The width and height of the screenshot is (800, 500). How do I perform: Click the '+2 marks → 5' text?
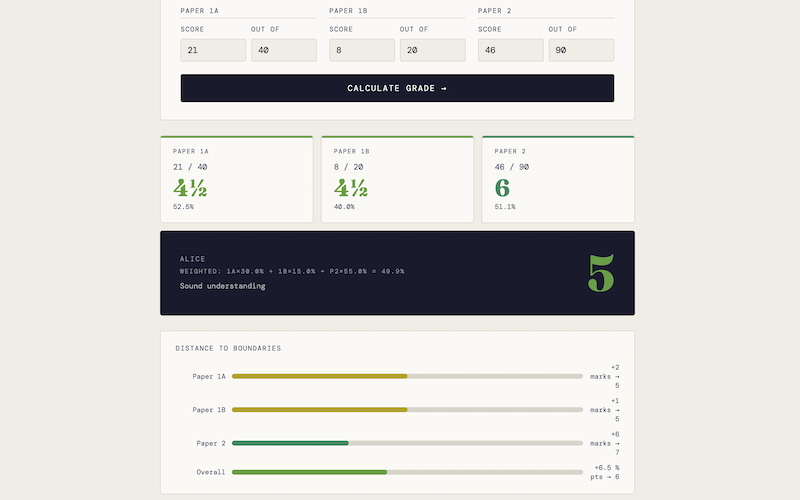[x=605, y=377]
